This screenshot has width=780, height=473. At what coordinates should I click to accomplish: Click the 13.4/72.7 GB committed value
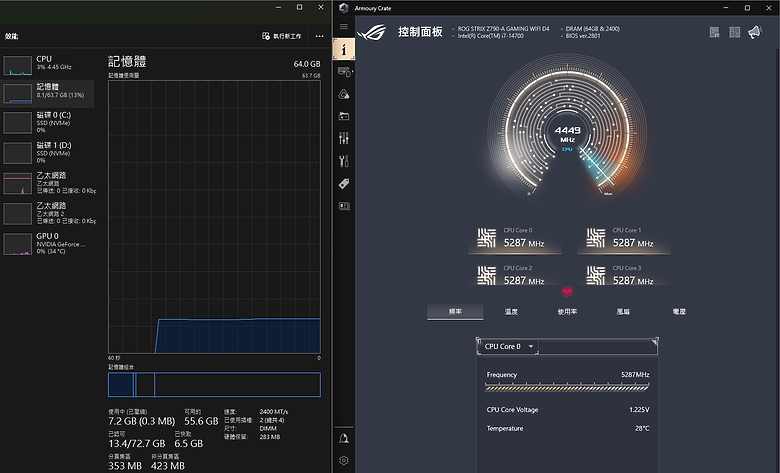pyautogui.click(x=137, y=443)
